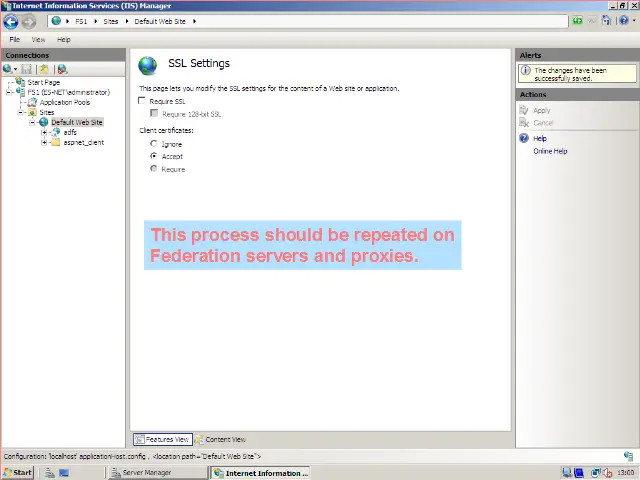
Task: Click Apply in the Actions pane
Action: click(x=542, y=110)
